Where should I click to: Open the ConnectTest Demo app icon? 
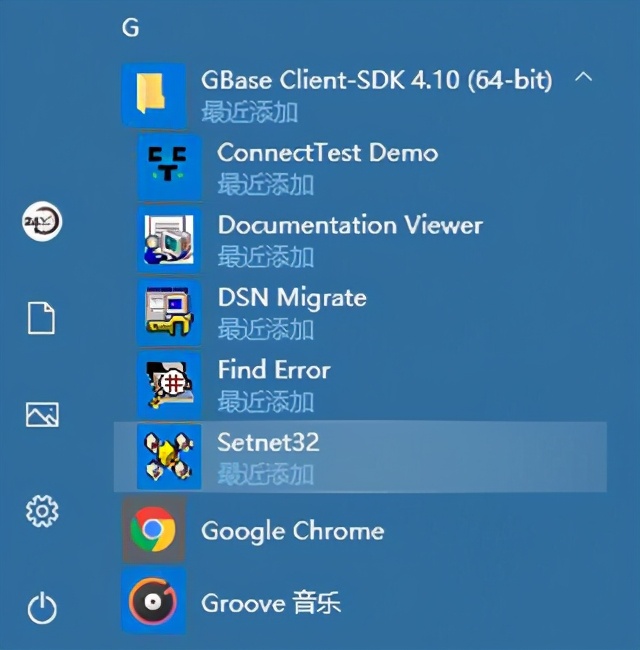click(x=169, y=168)
